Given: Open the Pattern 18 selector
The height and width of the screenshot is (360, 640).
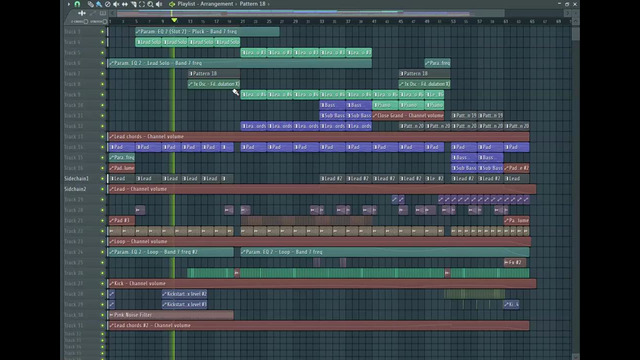Looking at the screenshot, I should click(x=252, y=4).
